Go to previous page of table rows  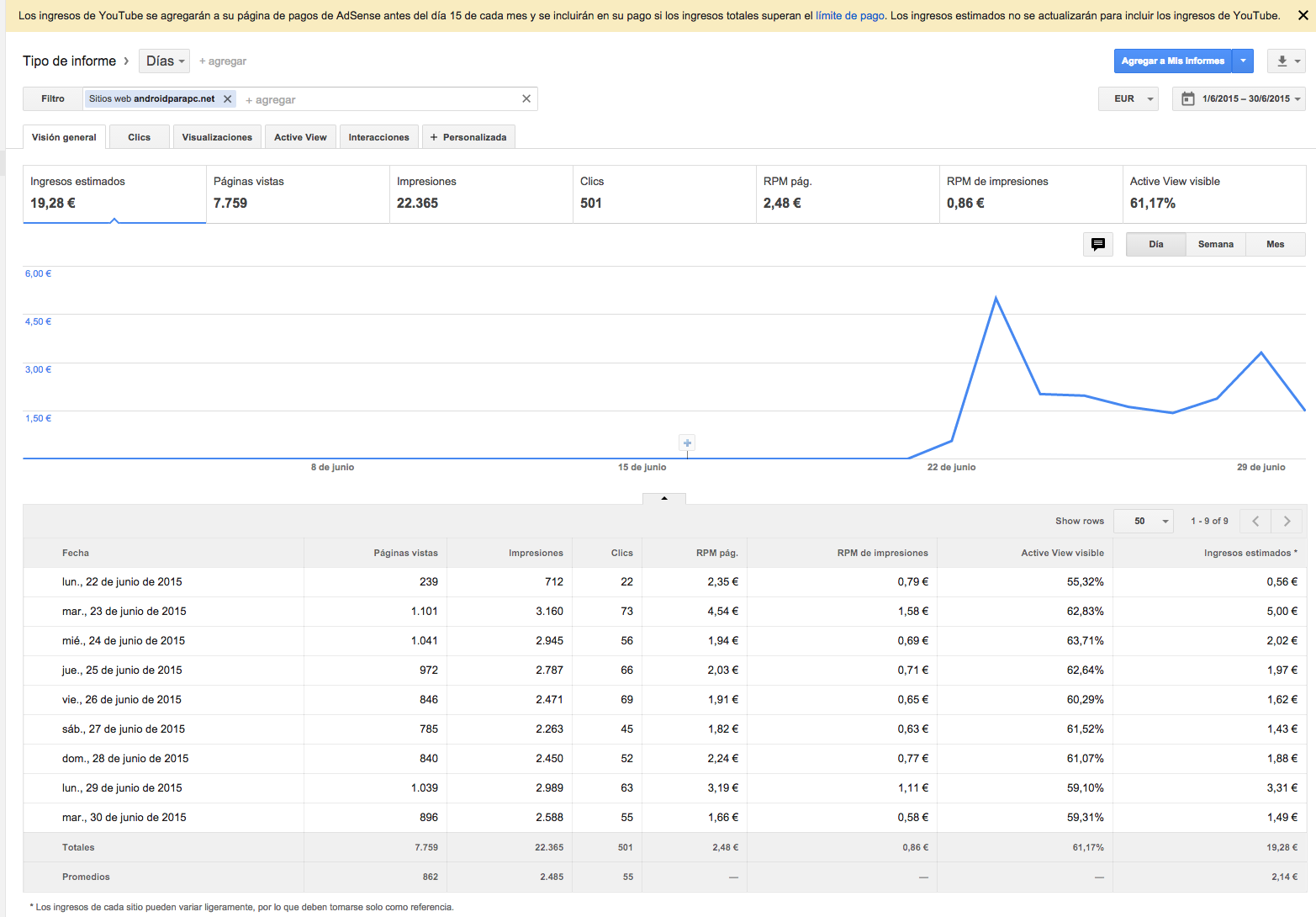1255,521
